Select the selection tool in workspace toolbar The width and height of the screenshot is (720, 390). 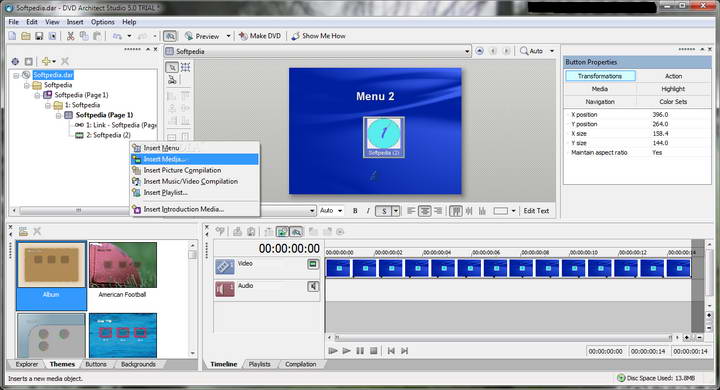(x=172, y=68)
